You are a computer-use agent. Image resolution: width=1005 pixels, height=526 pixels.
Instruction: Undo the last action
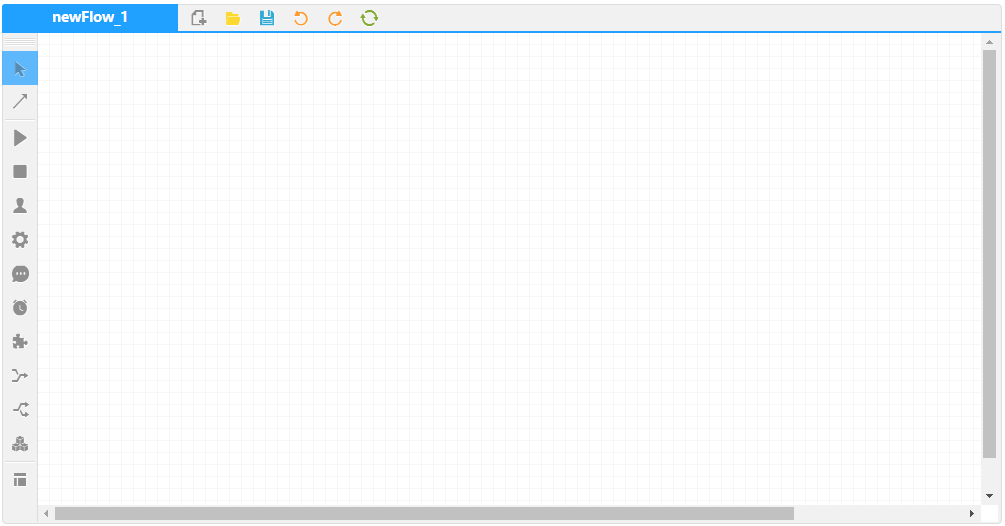click(301, 18)
